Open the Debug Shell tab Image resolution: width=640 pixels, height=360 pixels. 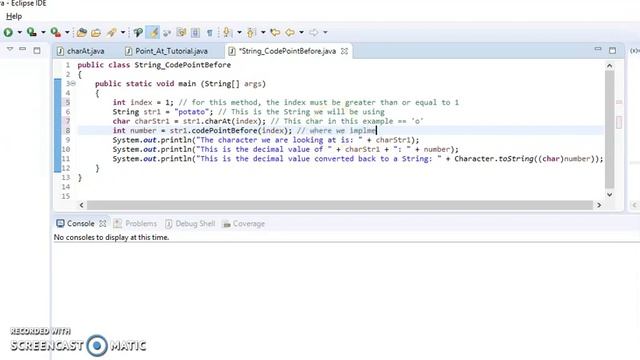pyautogui.click(x=190, y=224)
